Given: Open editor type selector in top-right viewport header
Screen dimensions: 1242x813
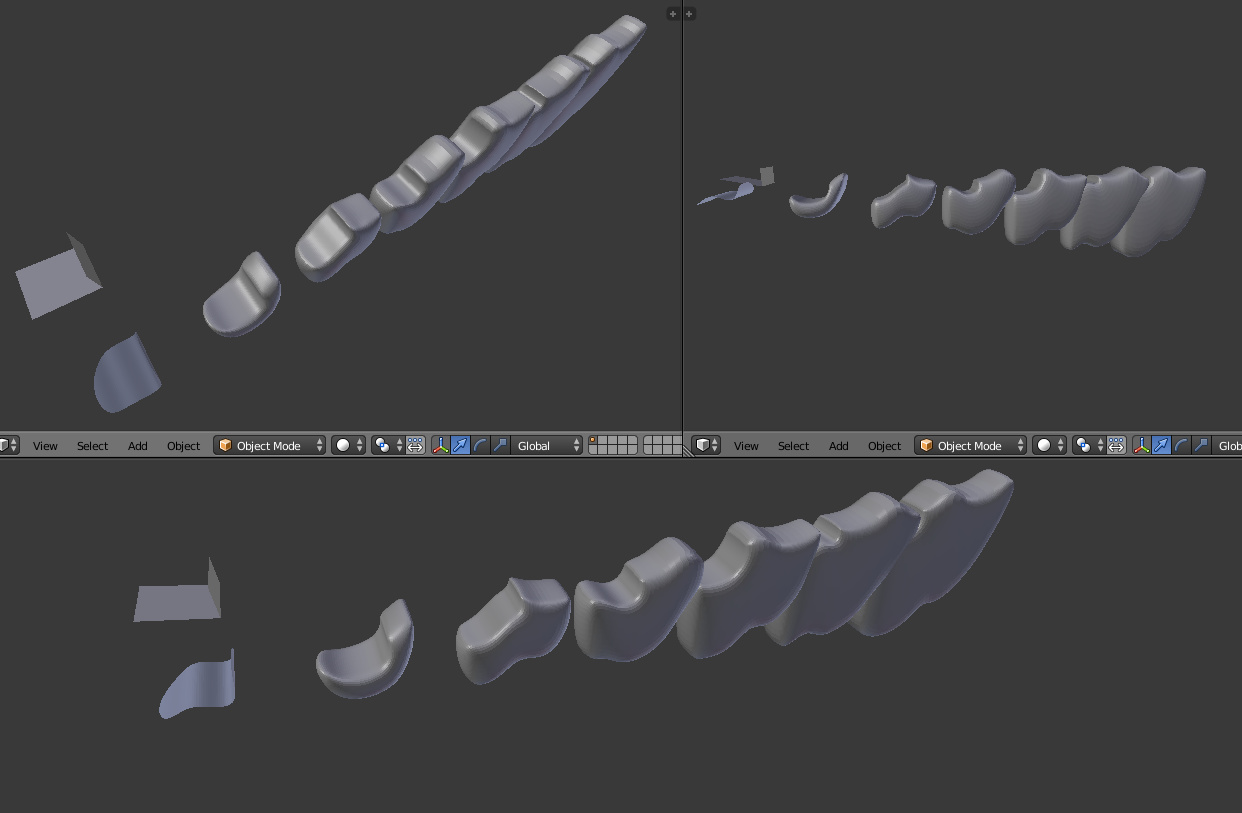Looking at the screenshot, I should point(707,446).
